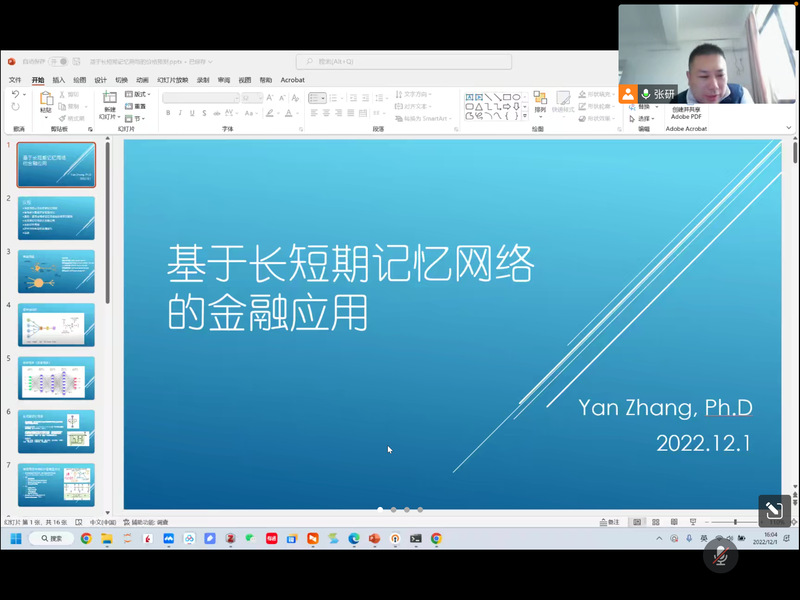Viewport: 800px width, 600px height.
Task: Click the Undo arrow icon
Action: (15, 94)
